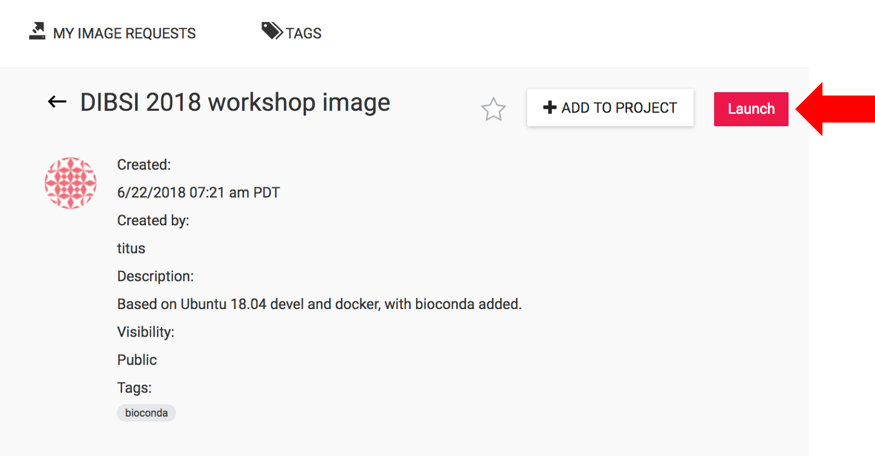Click the price-tags icon next to TAGS

pyautogui.click(x=272, y=31)
